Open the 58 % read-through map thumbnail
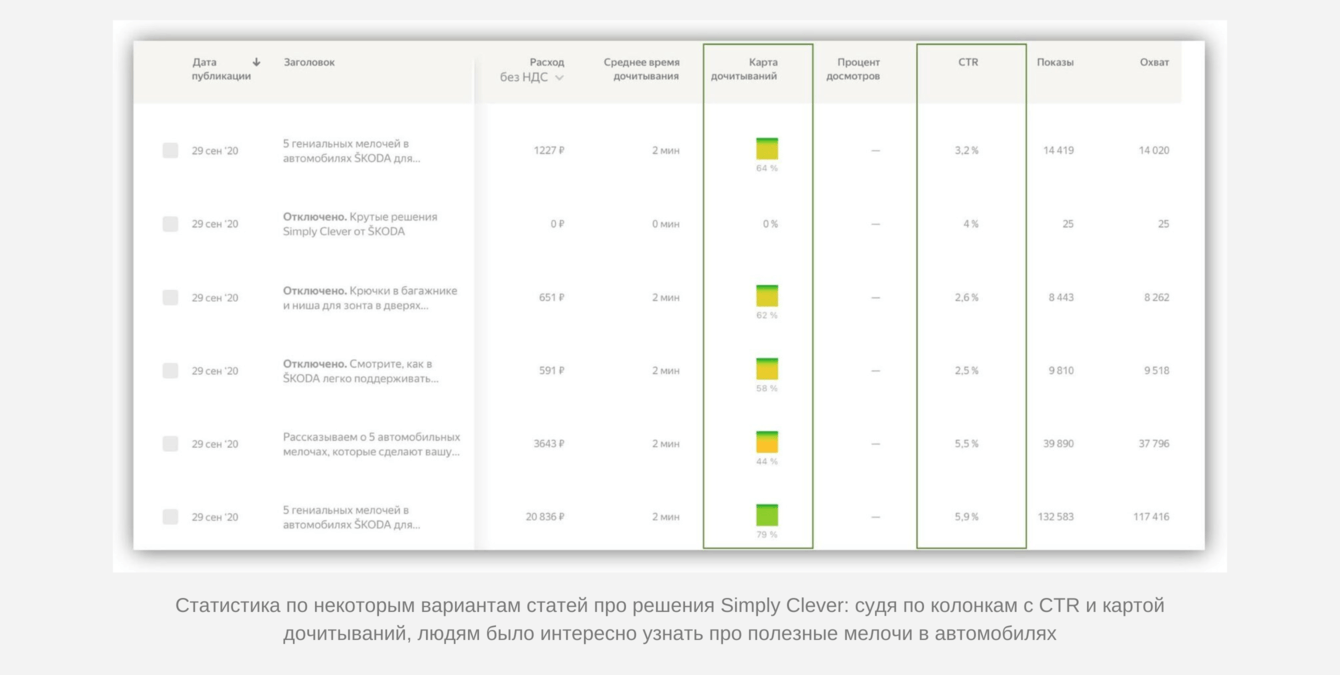Image resolution: width=1340 pixels, height=675 pixels. [767, 368]
